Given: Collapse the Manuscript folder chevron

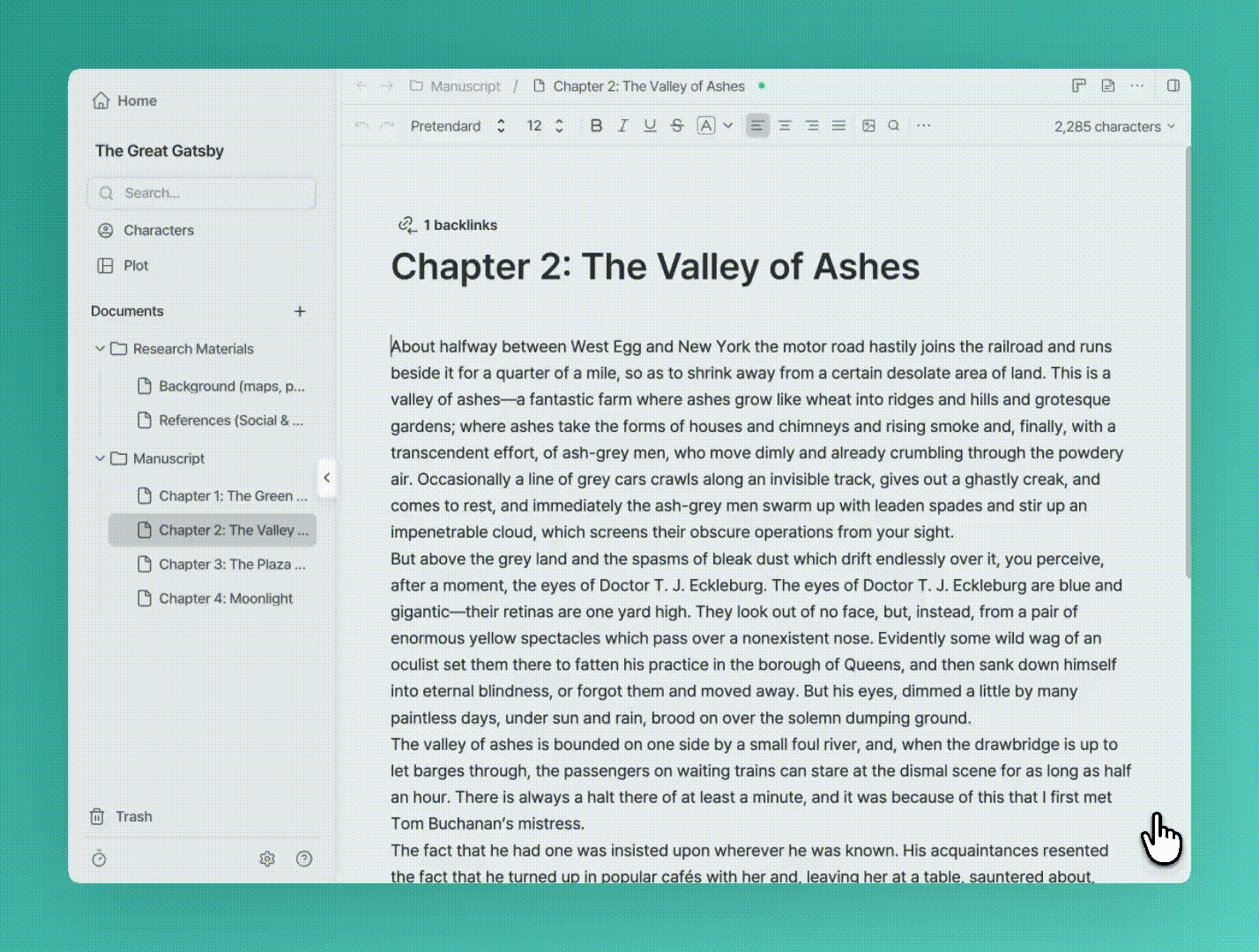Looking at the screenshot, I should tap(100, 457).
